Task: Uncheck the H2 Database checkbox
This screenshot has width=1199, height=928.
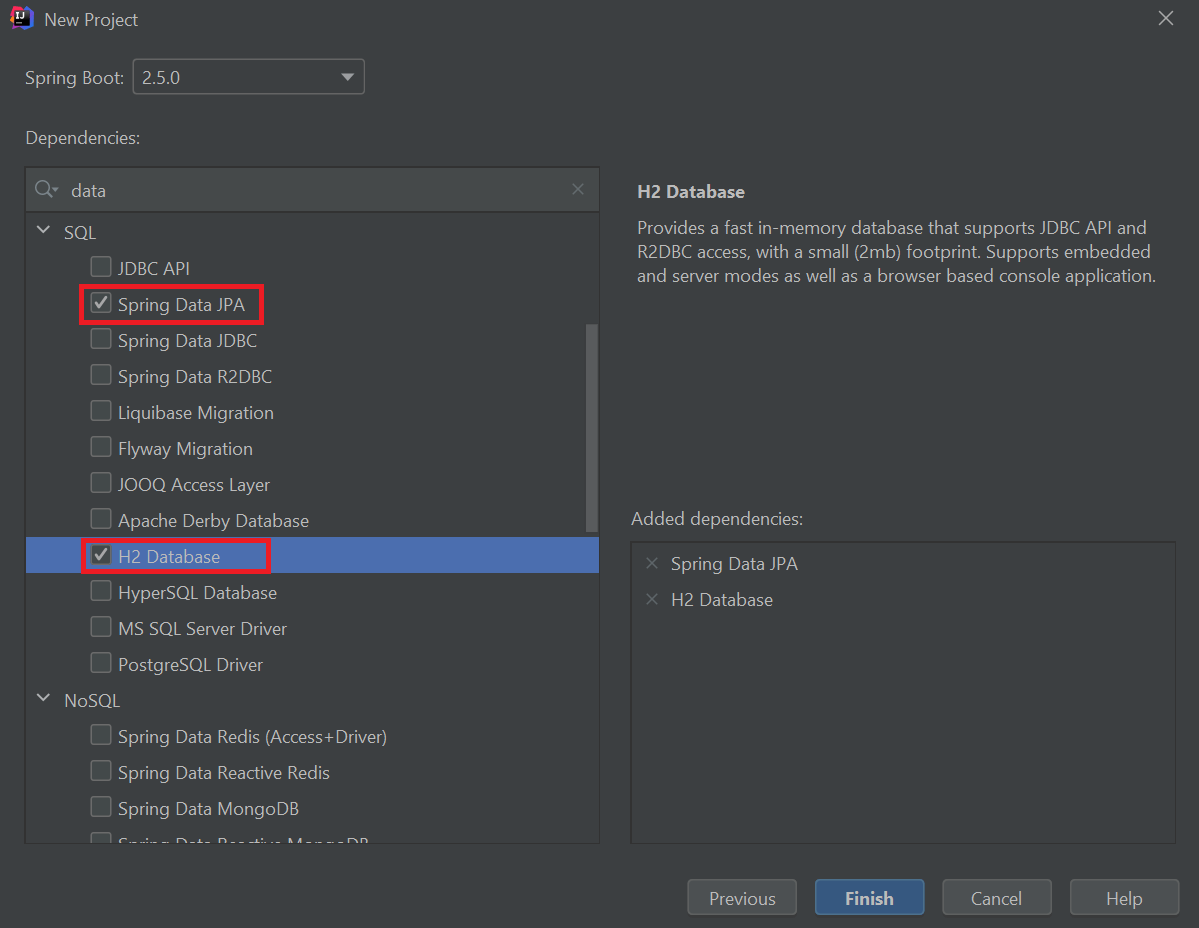Action: 101,556
